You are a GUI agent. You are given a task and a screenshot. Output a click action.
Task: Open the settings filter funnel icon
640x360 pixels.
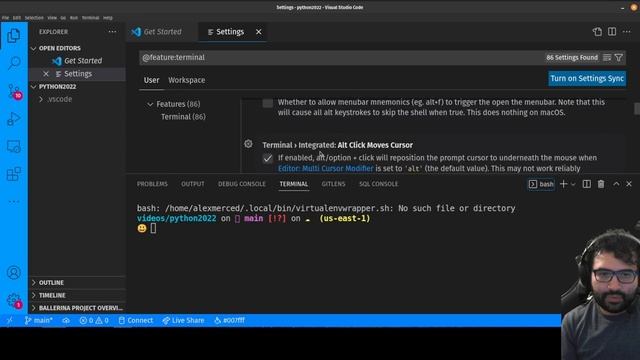pyautogui.click(x=619, y=58)
